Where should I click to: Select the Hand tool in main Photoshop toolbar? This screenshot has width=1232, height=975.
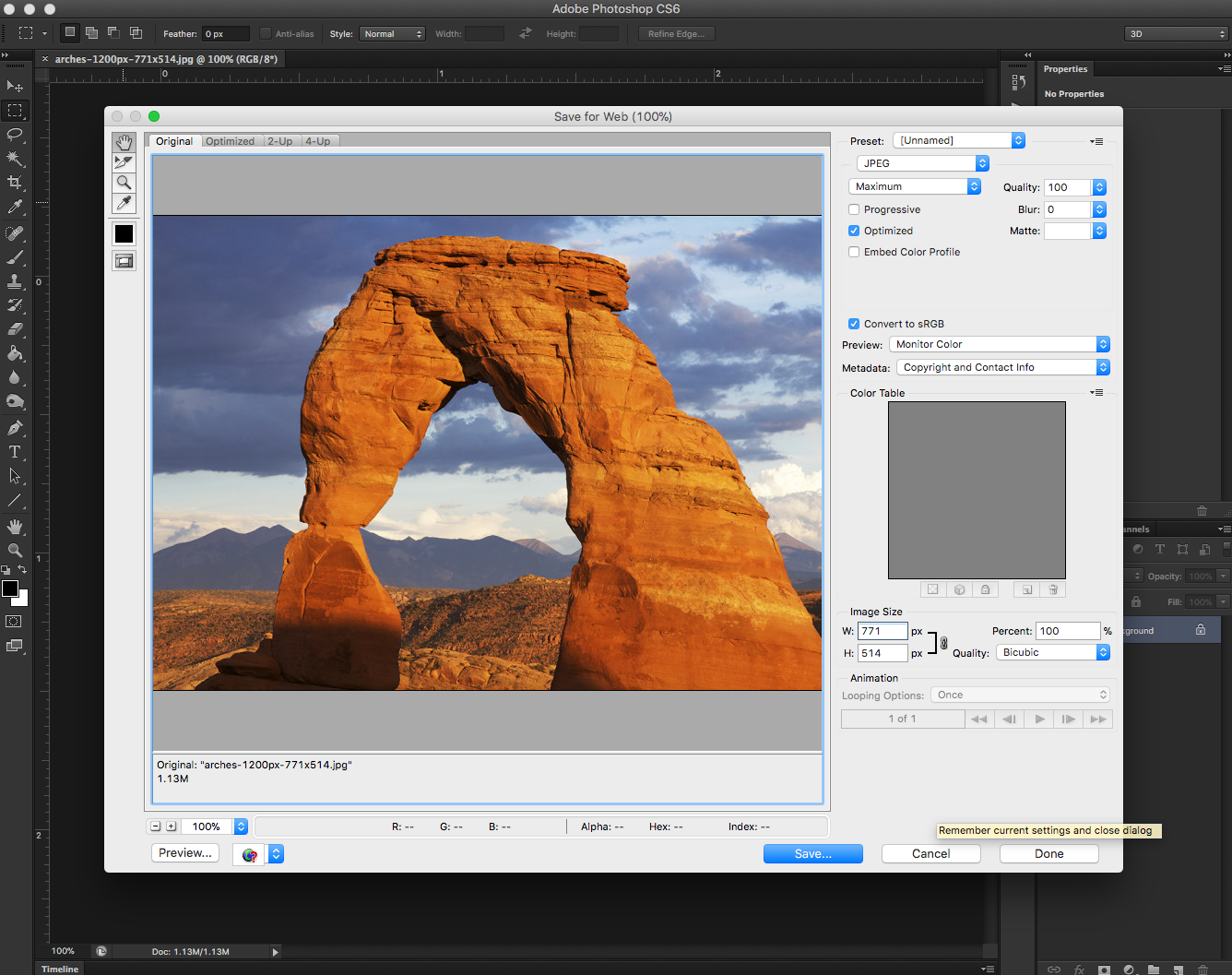coord(15,527)
